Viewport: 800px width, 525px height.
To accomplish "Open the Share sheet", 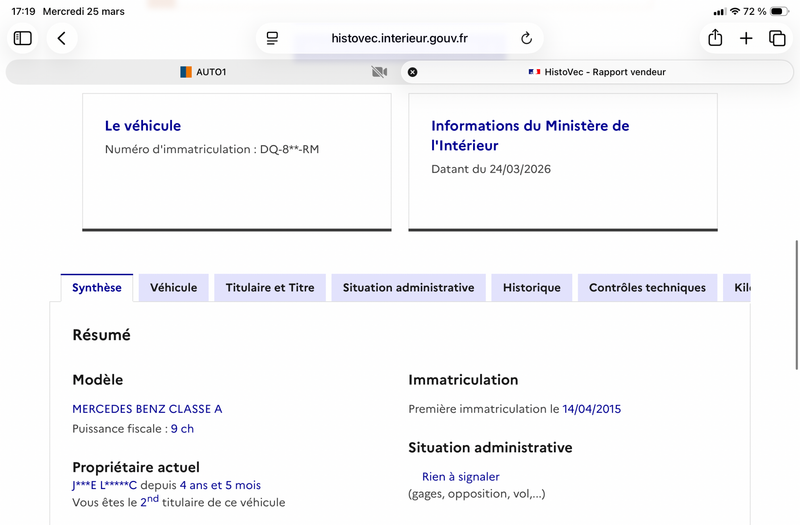I will point(715,38).
